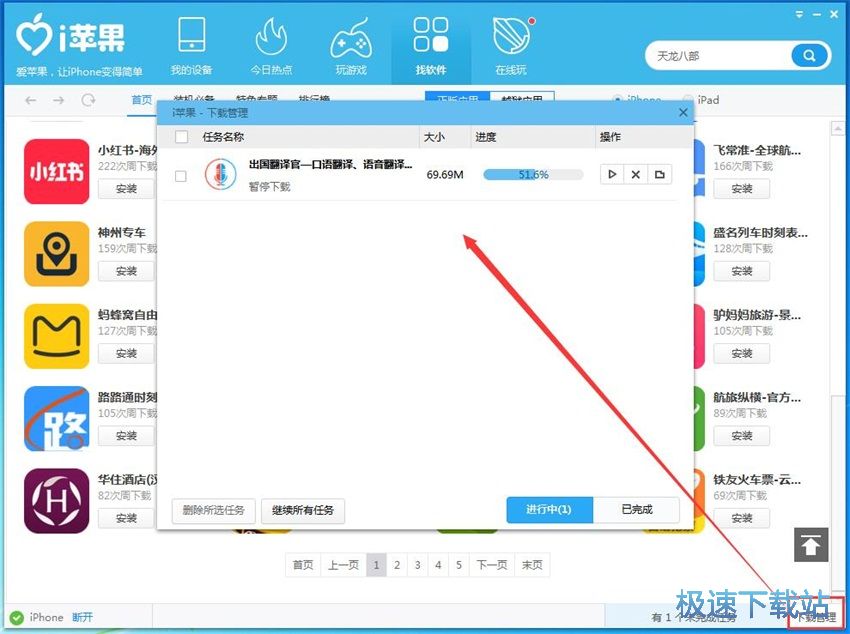Click the 断开 disconnect link
This screenshot has height=634, width=850.
(x=82, y=617)
